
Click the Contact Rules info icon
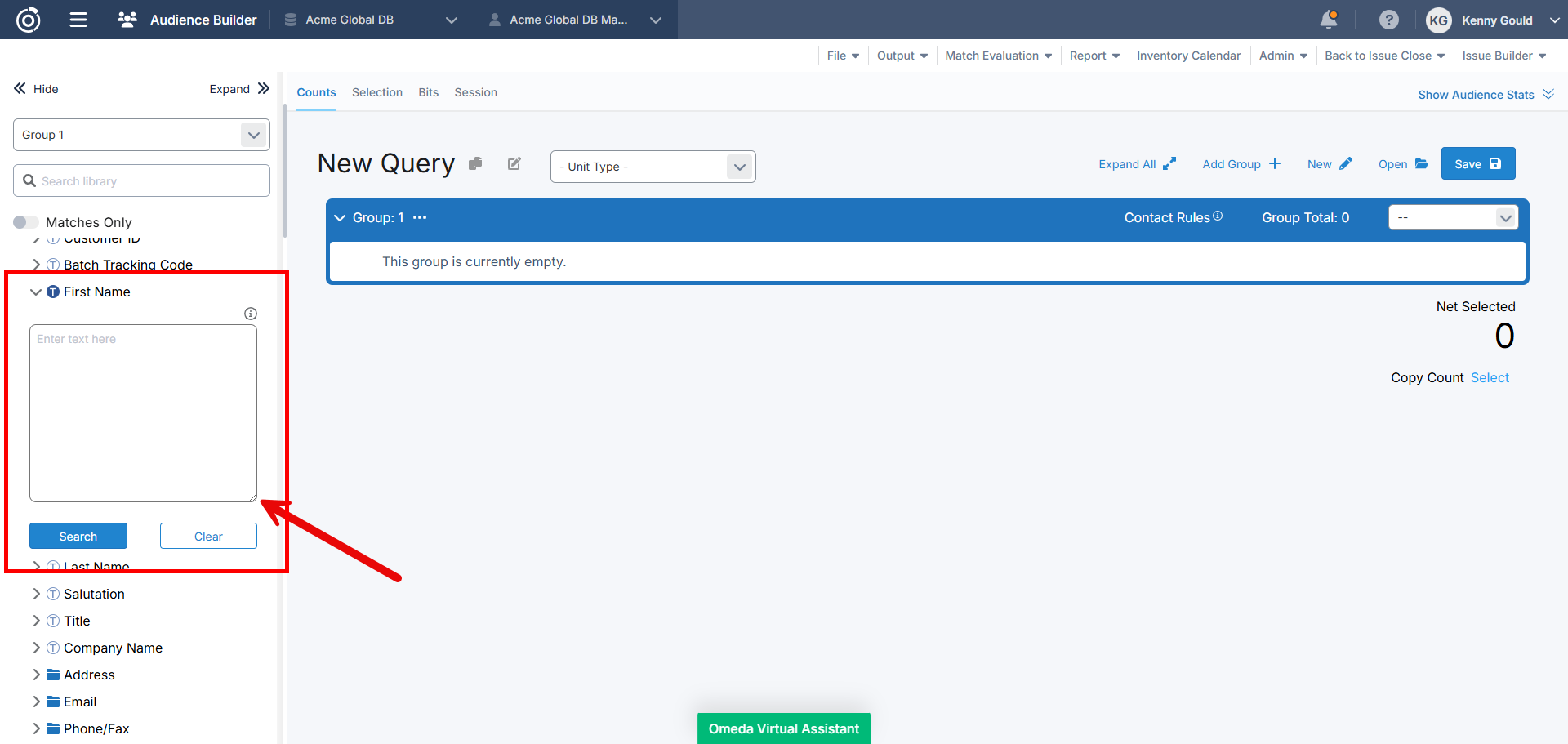point(1218,216)
